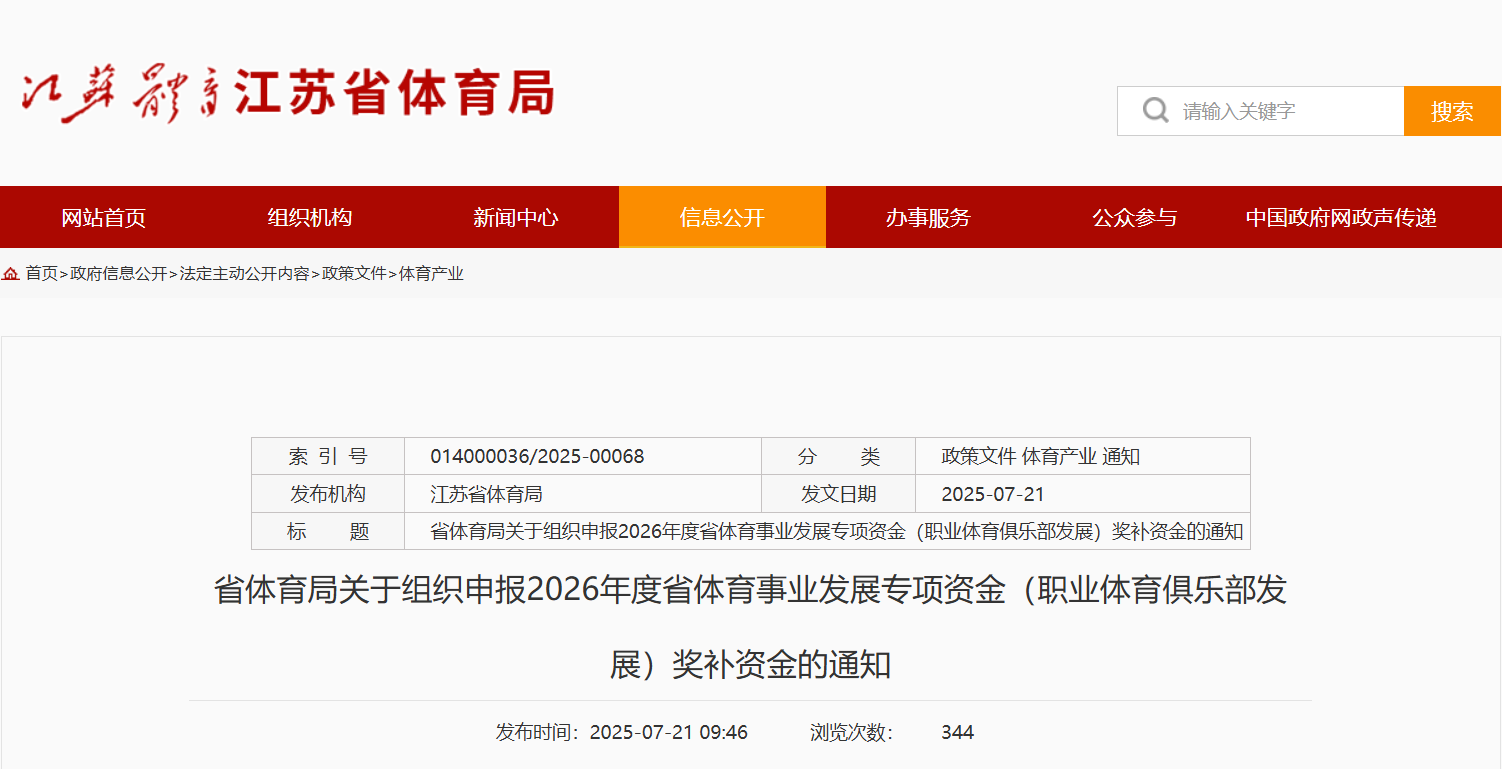
Task: Click the index number 014000036/2025-00068
Action: (537, 457)
